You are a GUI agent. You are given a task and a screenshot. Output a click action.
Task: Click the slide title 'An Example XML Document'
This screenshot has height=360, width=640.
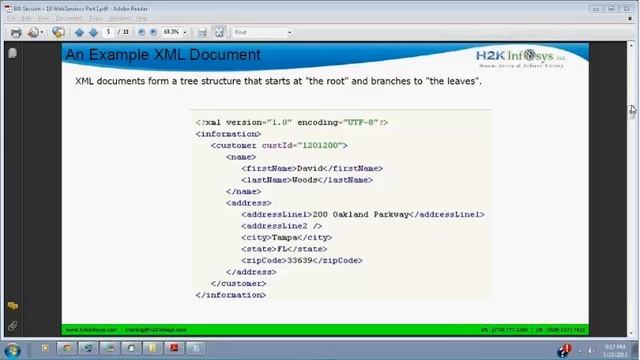pyautogui.click(x=163, y=55)
